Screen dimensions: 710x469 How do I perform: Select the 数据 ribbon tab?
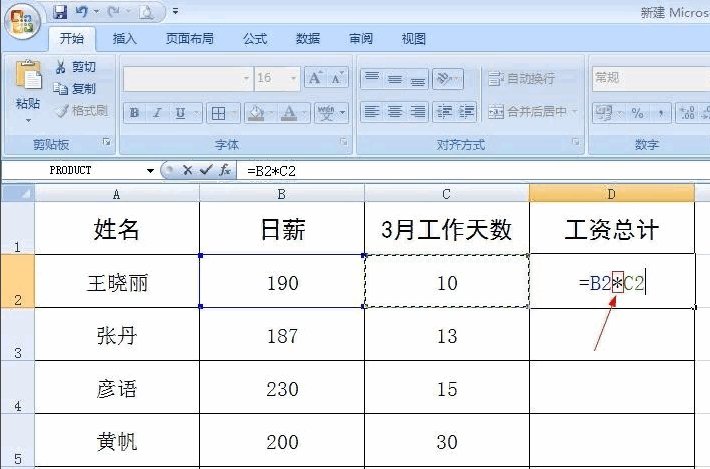(308, 38)
